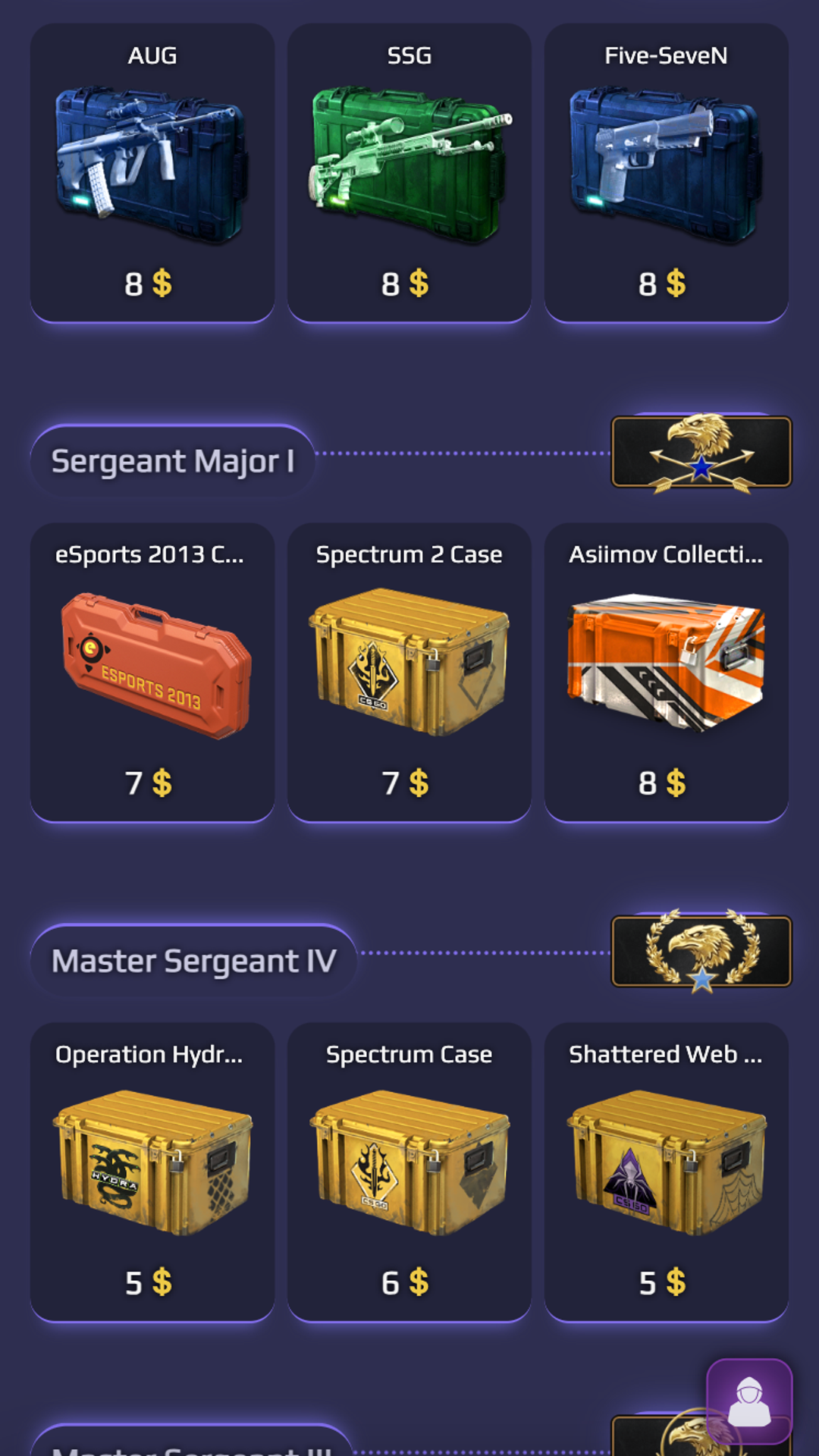819x1456 pixels.
Task: Tap the Operation Hydra title text
Action: pyautogui.click(x=149, y=1054)
